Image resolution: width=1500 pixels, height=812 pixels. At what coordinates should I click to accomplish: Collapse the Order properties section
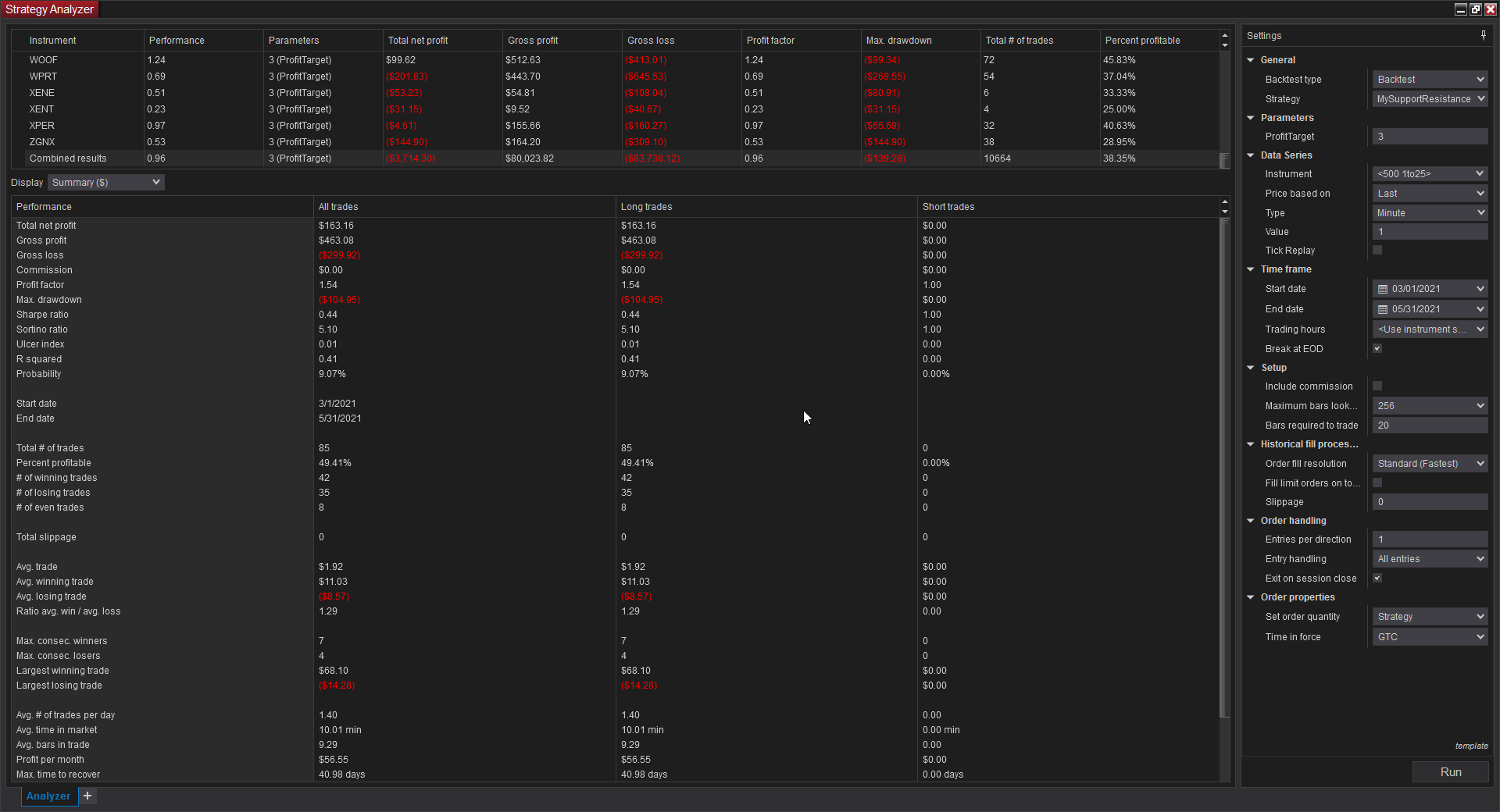pyautogui.click(x=1251, y=597)
